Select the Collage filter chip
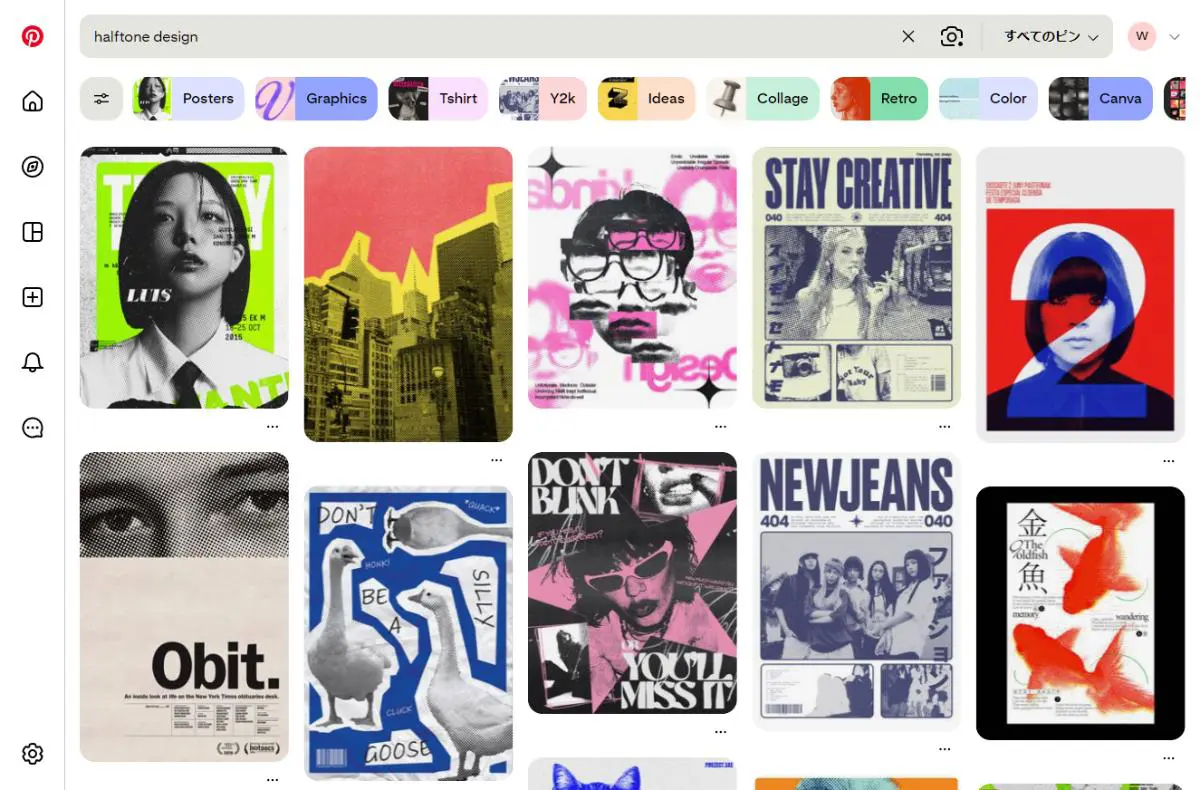The image size is (1200, 790). (x=763, y=99)
